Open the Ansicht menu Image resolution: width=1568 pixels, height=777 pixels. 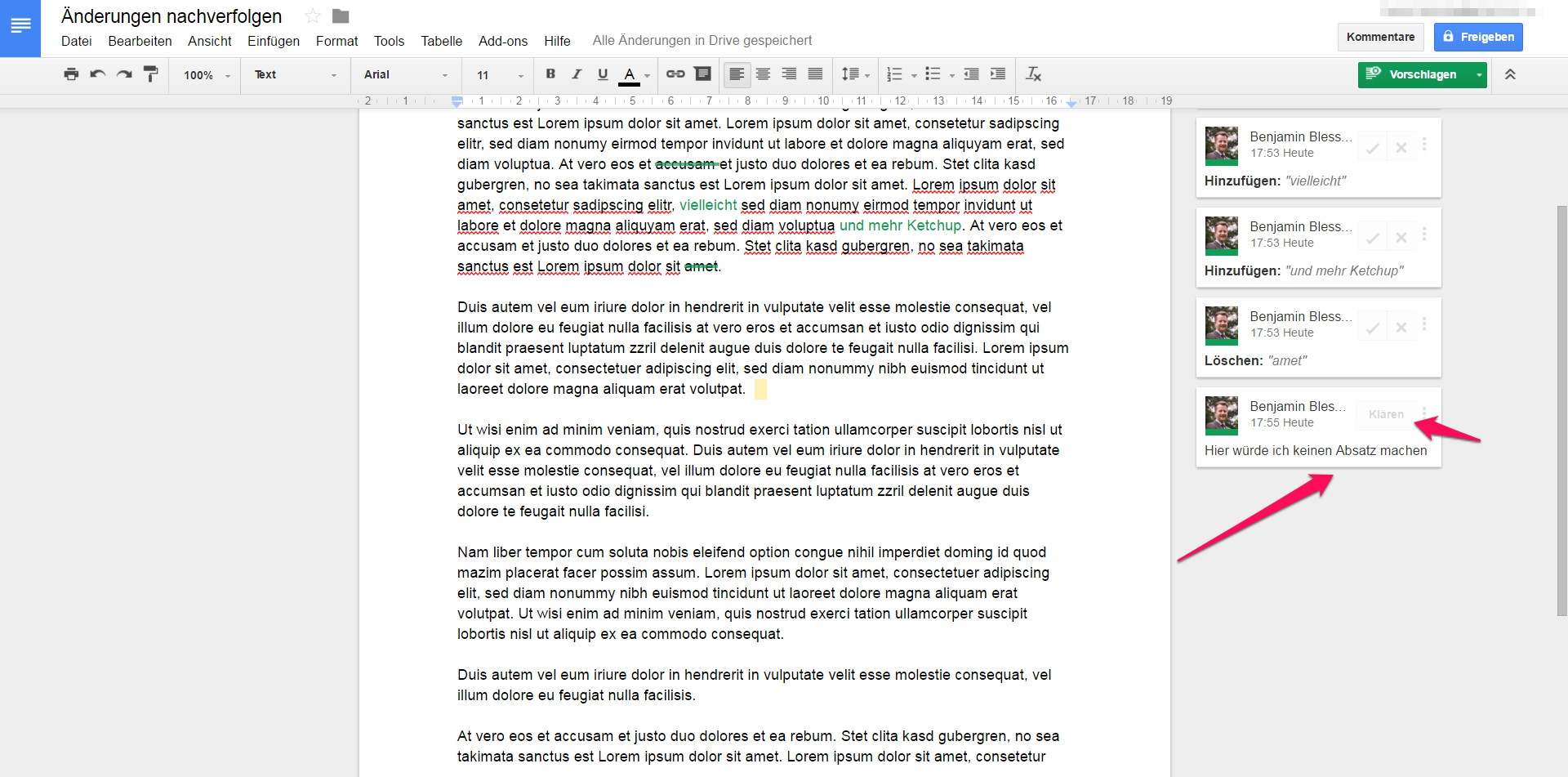(209, 41)
